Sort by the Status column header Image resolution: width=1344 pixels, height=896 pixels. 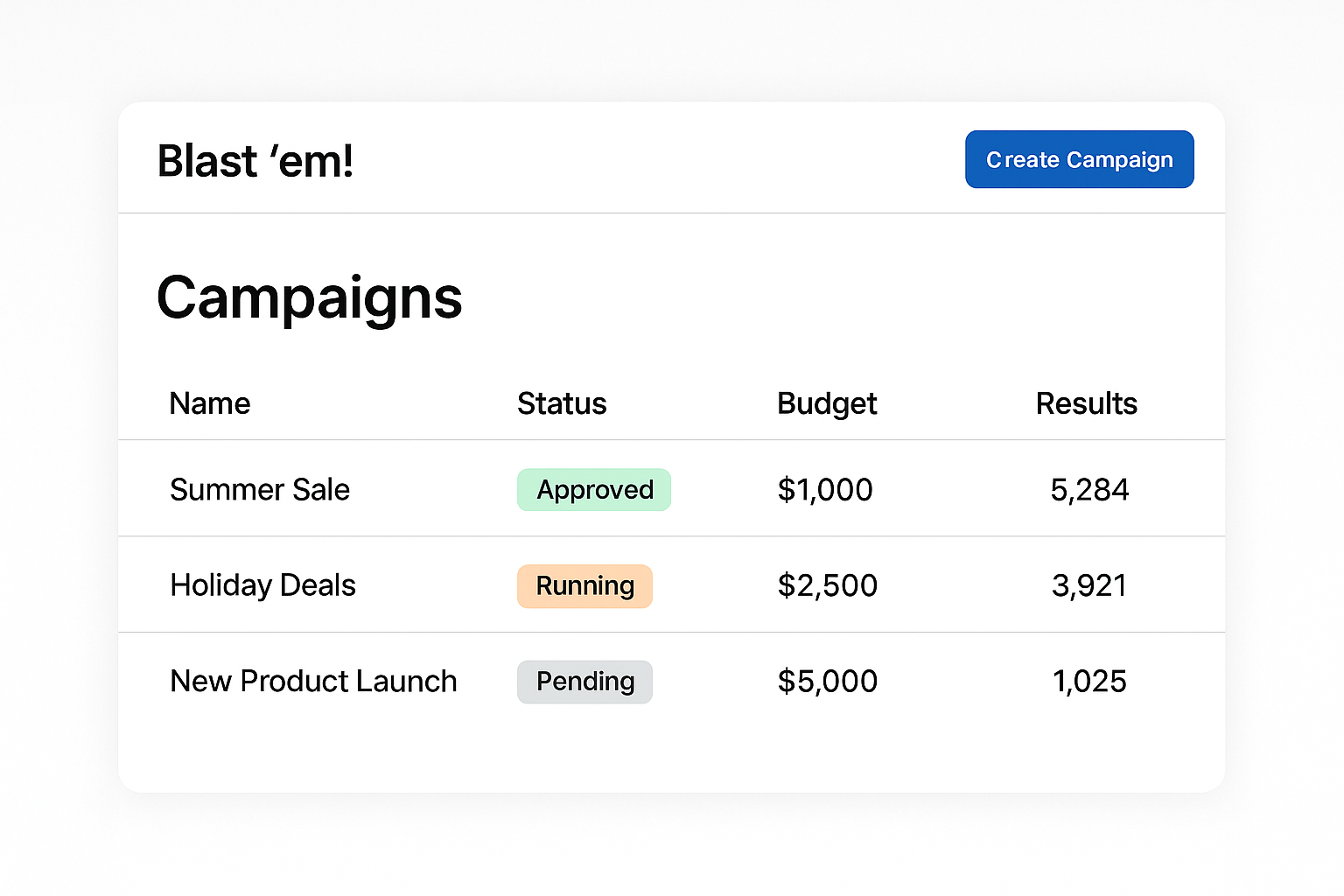point(562,403)
